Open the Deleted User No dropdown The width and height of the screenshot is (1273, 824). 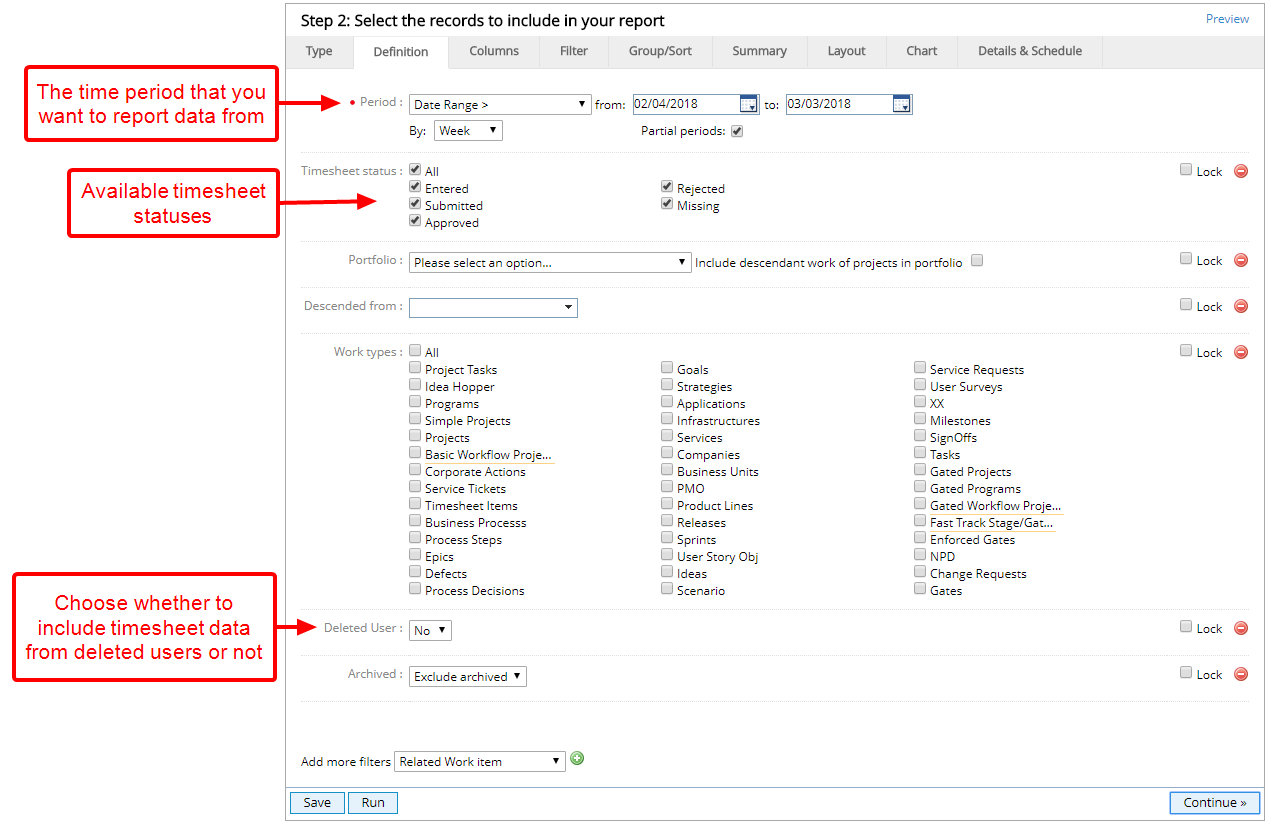pos(430,630)
